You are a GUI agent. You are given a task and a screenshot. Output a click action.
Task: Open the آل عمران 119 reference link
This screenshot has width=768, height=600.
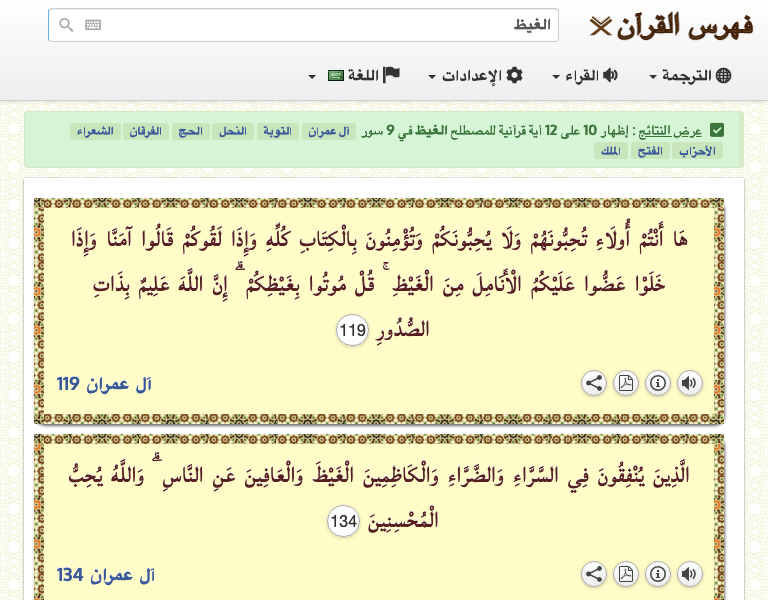click(x=104, y=384)
